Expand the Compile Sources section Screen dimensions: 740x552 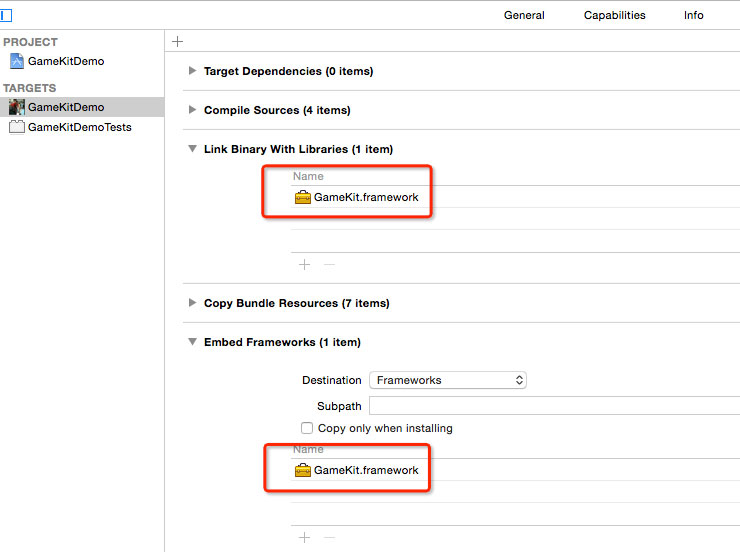[192, 110]
